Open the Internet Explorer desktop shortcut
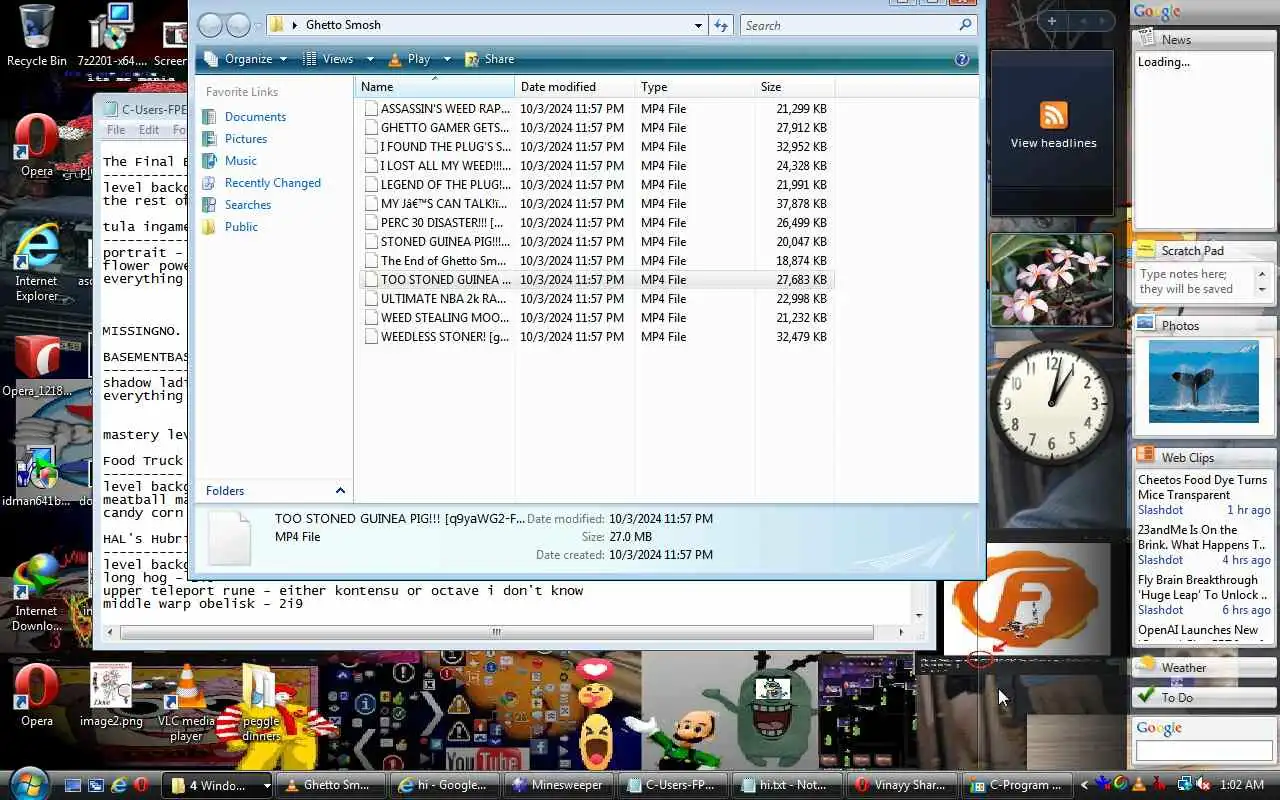 pos(36,262)
